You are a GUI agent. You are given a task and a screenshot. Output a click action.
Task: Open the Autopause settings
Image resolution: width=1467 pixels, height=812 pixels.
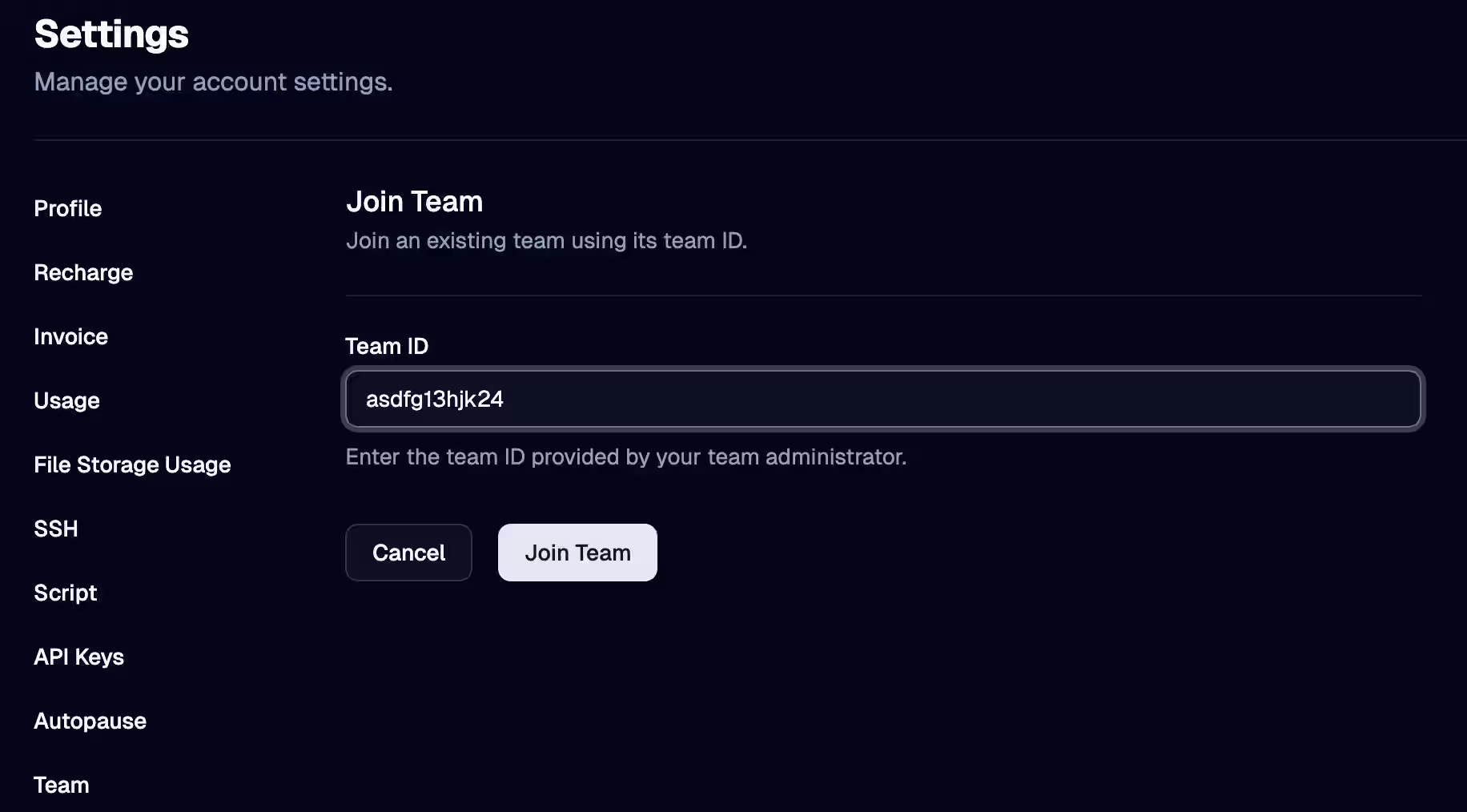90,721
